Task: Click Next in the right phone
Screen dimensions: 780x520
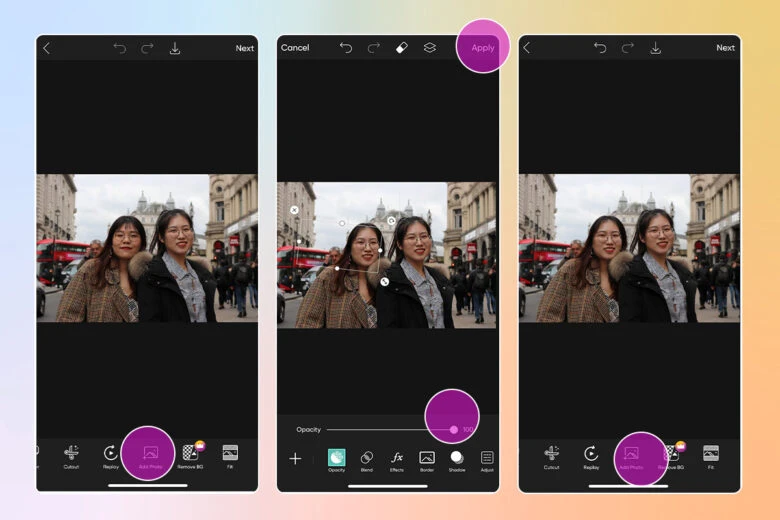Action: (x=725, y=48)
